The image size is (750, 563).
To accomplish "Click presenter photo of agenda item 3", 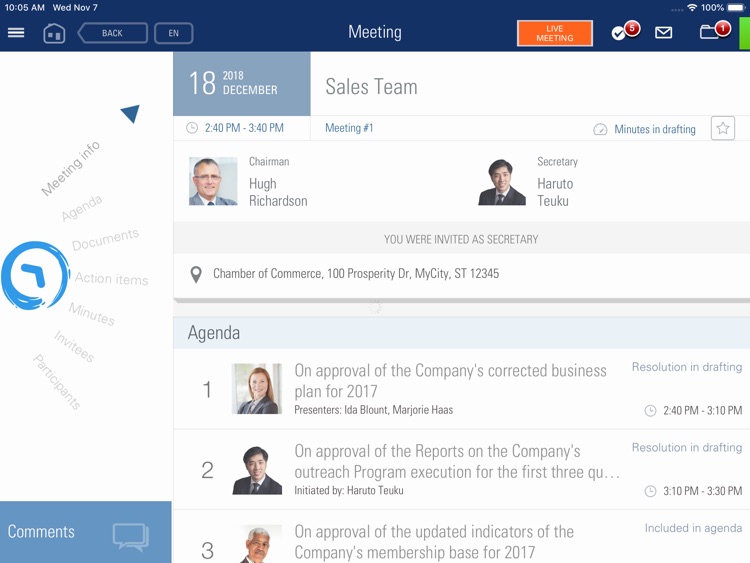I will pos(258,544).
